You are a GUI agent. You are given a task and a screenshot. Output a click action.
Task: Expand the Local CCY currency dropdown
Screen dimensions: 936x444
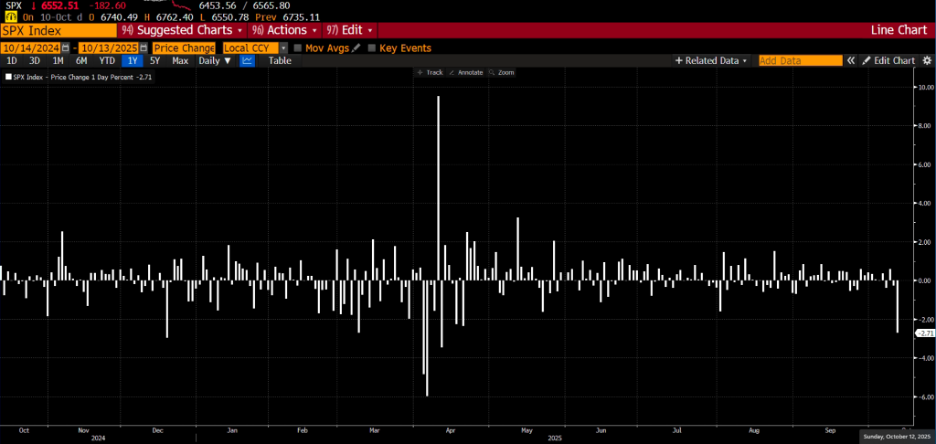pyautogui.click(x=283, y=47)
